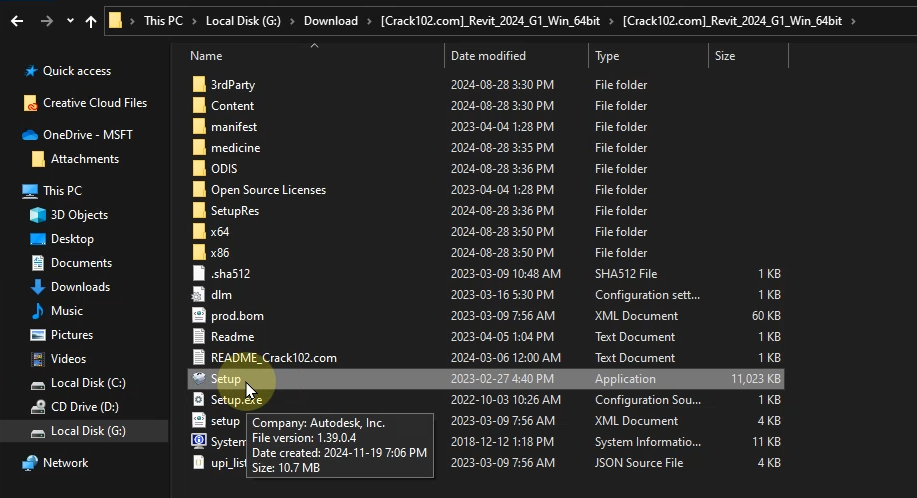Image resolution: width=917 pixels, height=498 pixels.
Task: Sort by the Date modified column header
Action: coord(488,56)
